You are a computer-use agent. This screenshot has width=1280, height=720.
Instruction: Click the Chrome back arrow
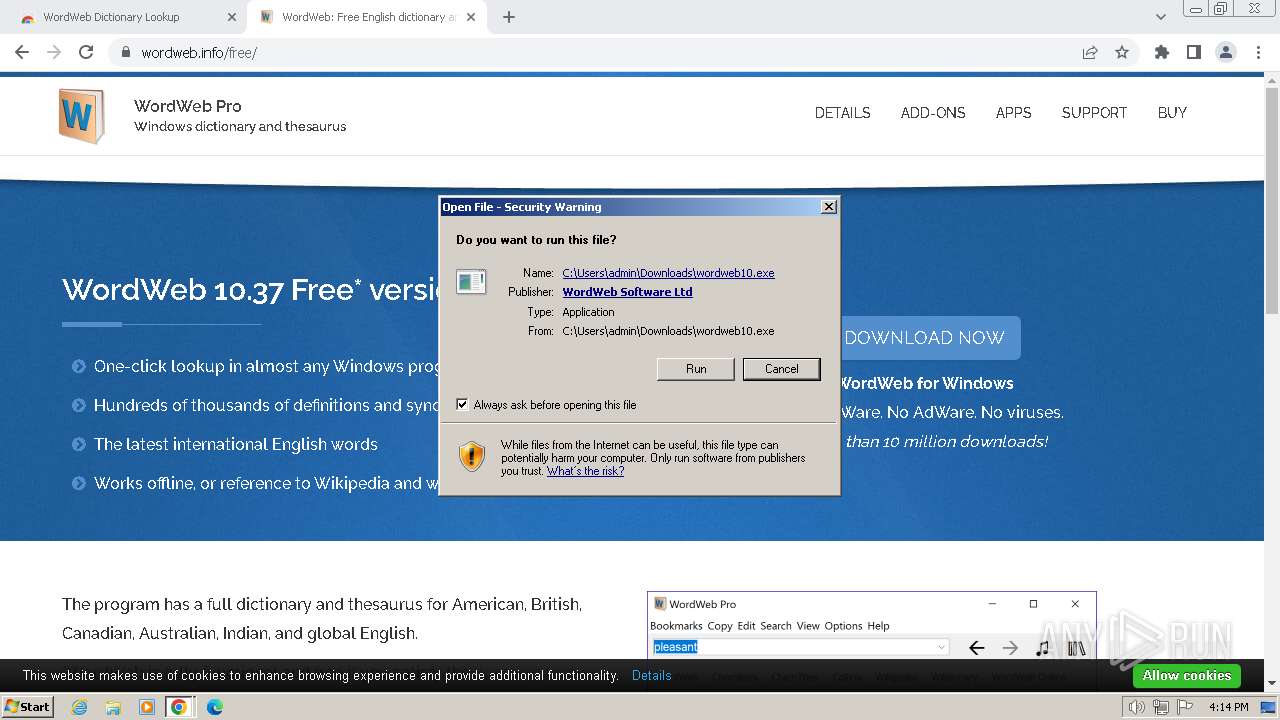point(22,52)
